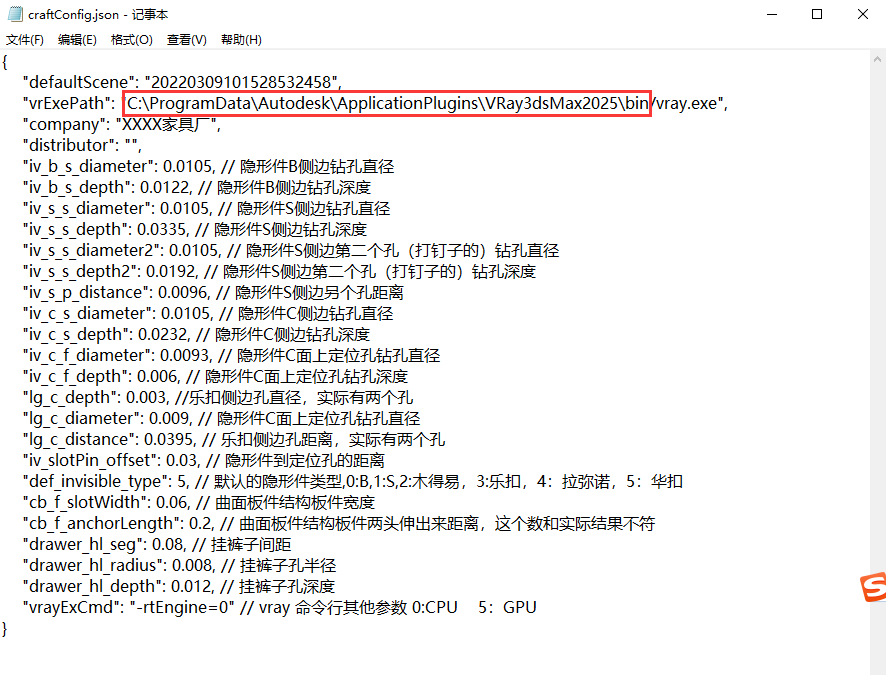Click the "iv_c_s_diameter" line
The width and height of the screenshot is (886, 675).
208,313
